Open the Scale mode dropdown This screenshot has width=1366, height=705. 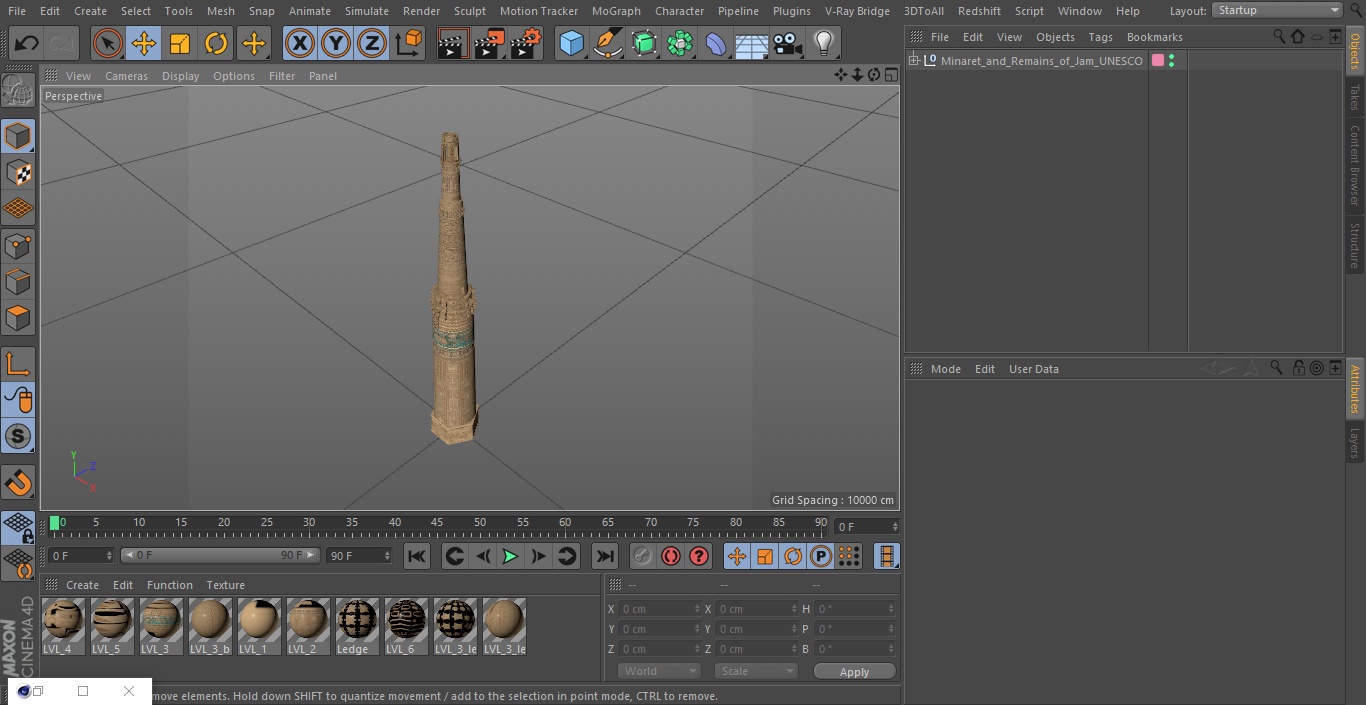(756, 671)
